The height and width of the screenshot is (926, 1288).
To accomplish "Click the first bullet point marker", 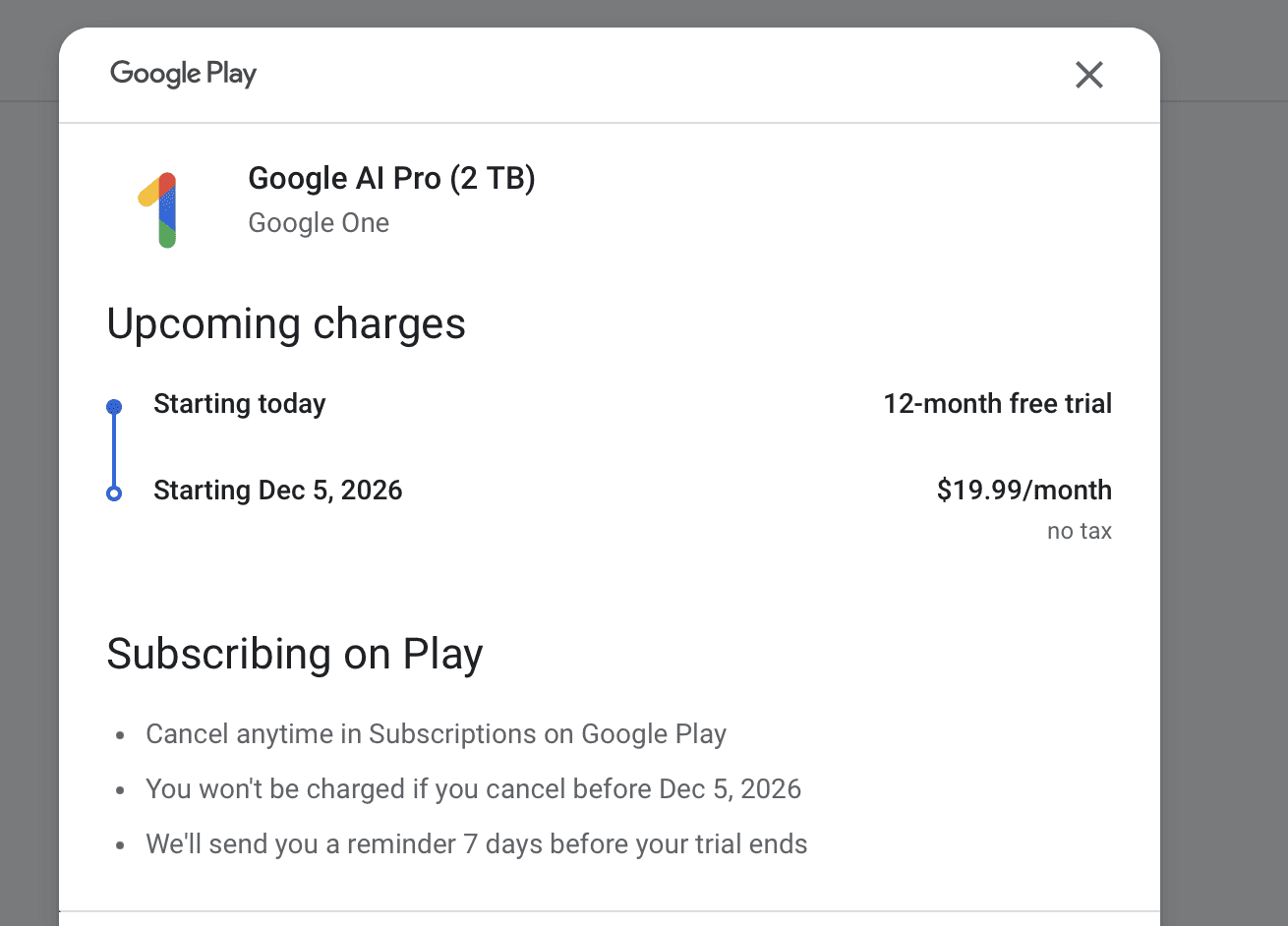I will coord(120,735).
